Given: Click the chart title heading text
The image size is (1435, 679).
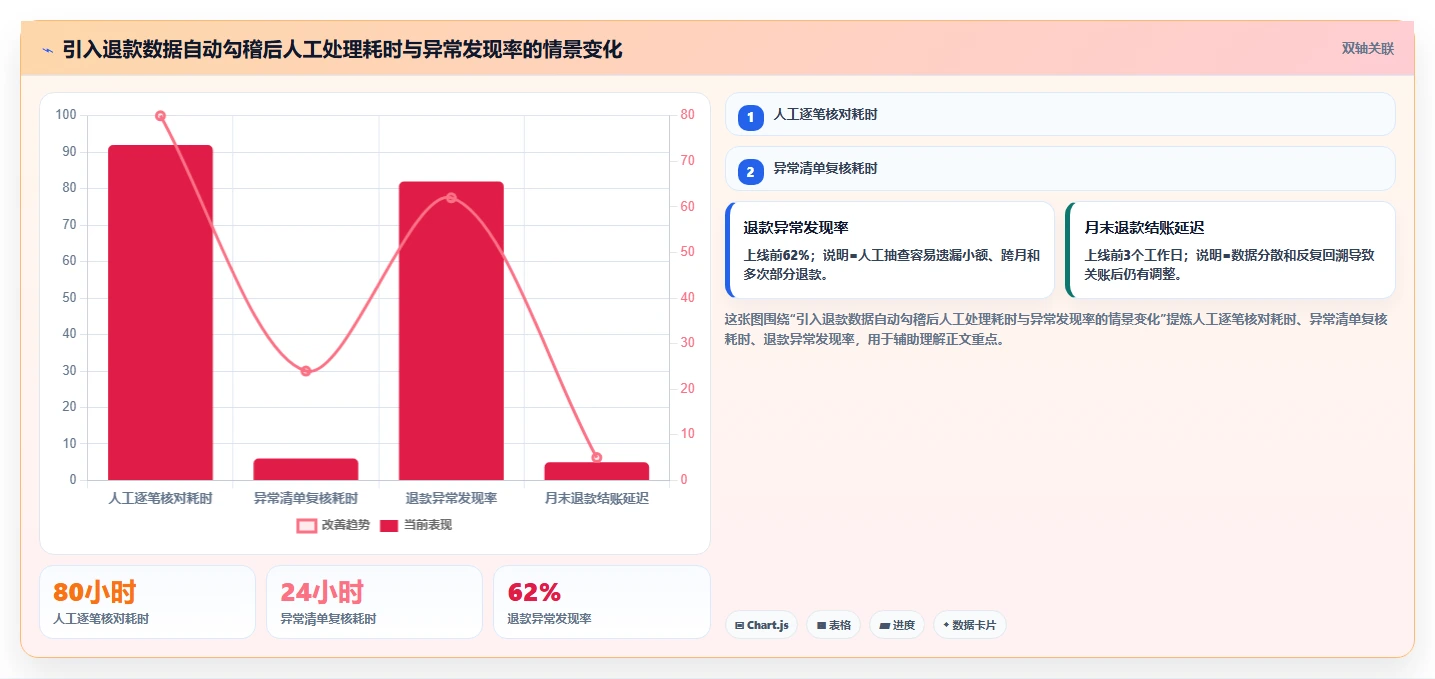Looking at the screenshot, I should pos(342,49).
